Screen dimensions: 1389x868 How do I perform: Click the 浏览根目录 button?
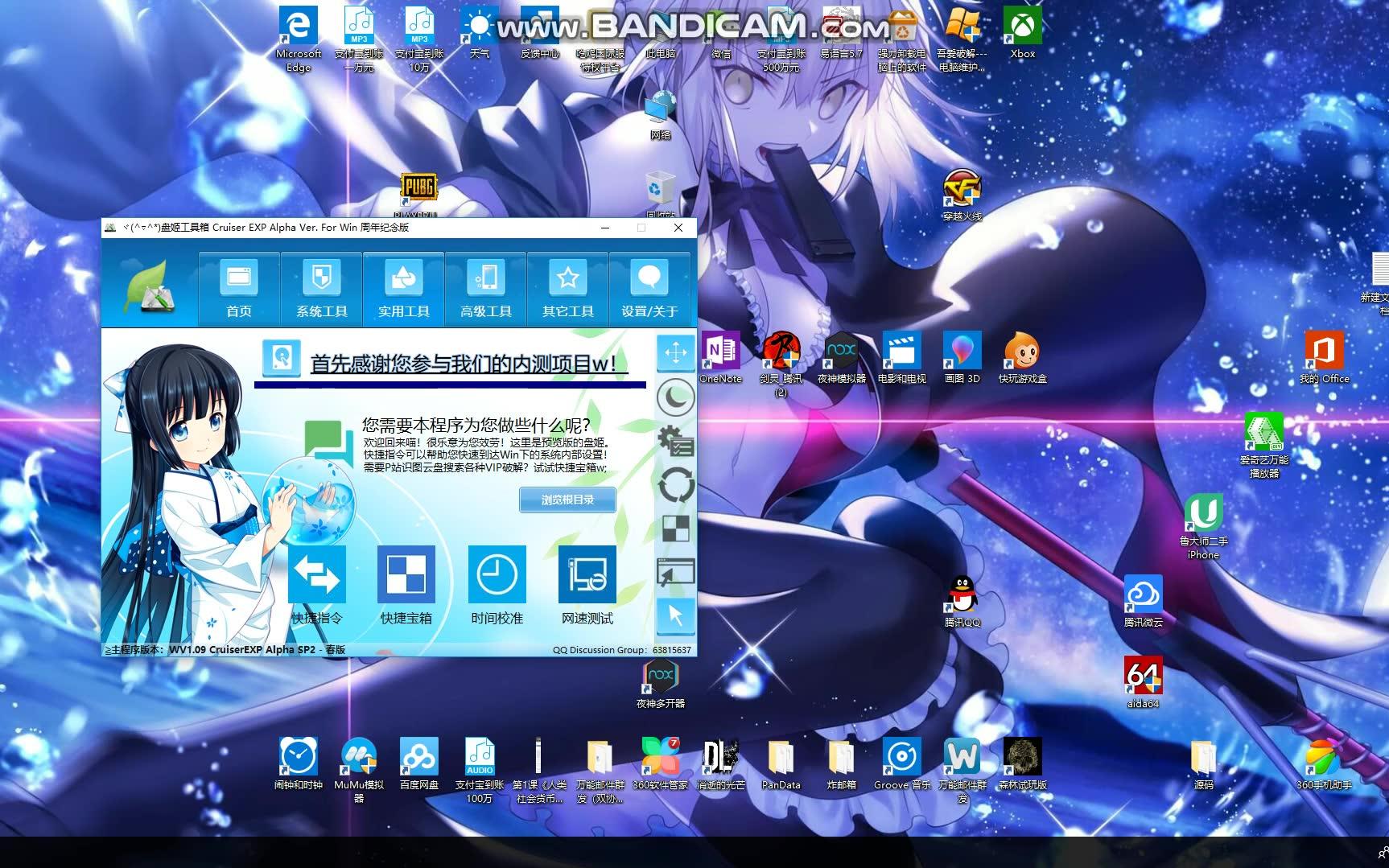pos(567,500)
